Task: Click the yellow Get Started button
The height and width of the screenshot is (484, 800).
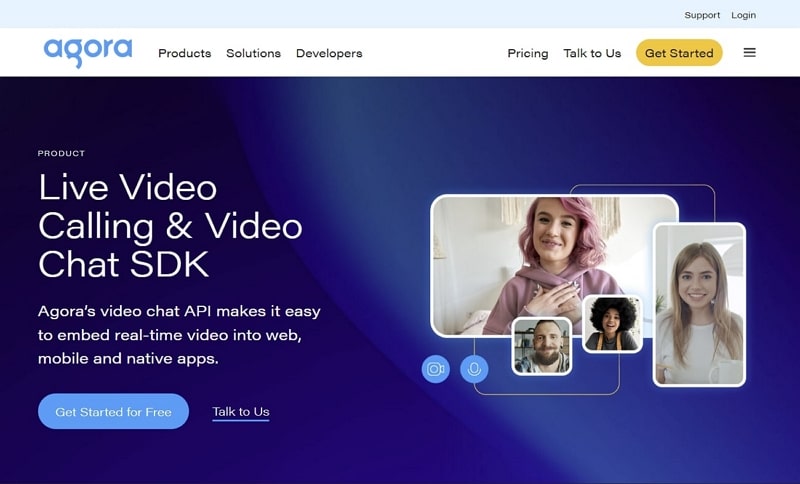Action: point(679,53)
